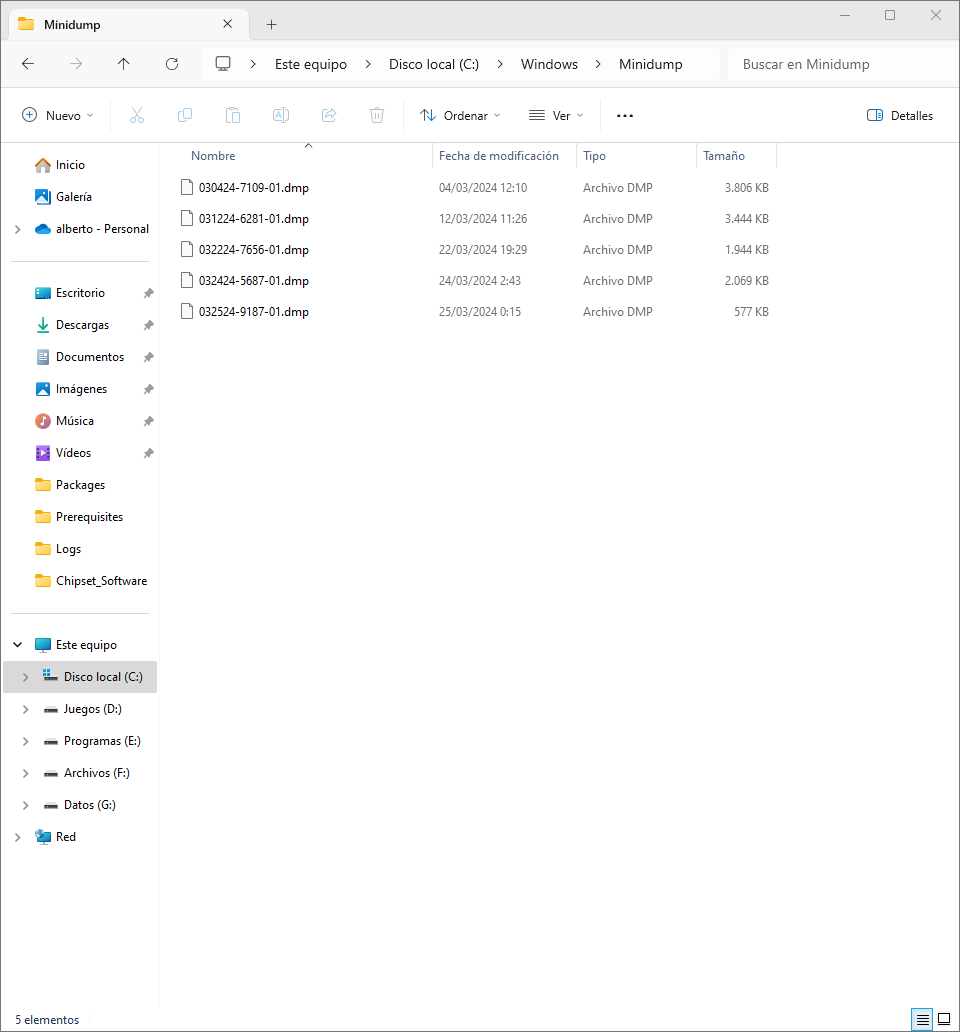
Task: Click chevron after Windows in breadcrumb
Action: [598, 64]
